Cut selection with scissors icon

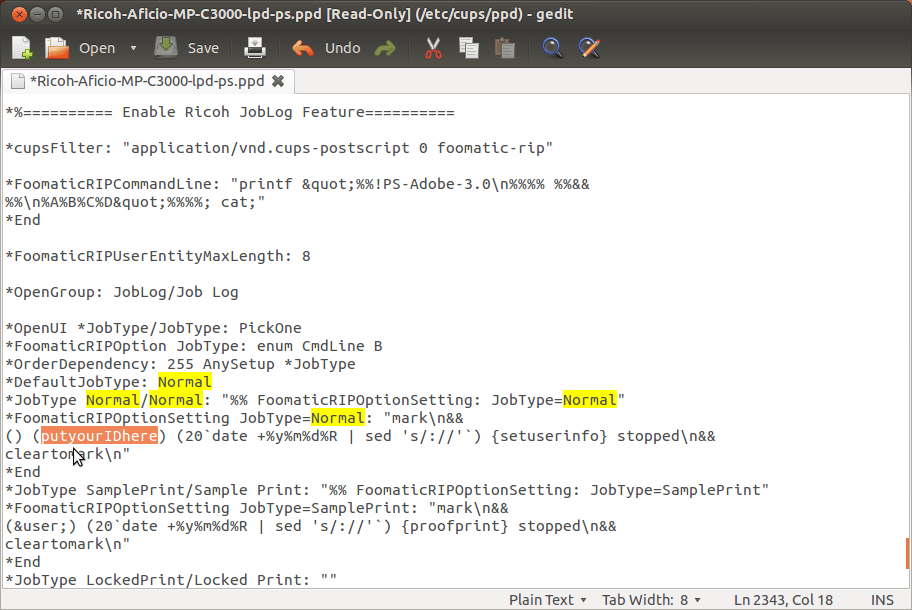tap(433, 48)
